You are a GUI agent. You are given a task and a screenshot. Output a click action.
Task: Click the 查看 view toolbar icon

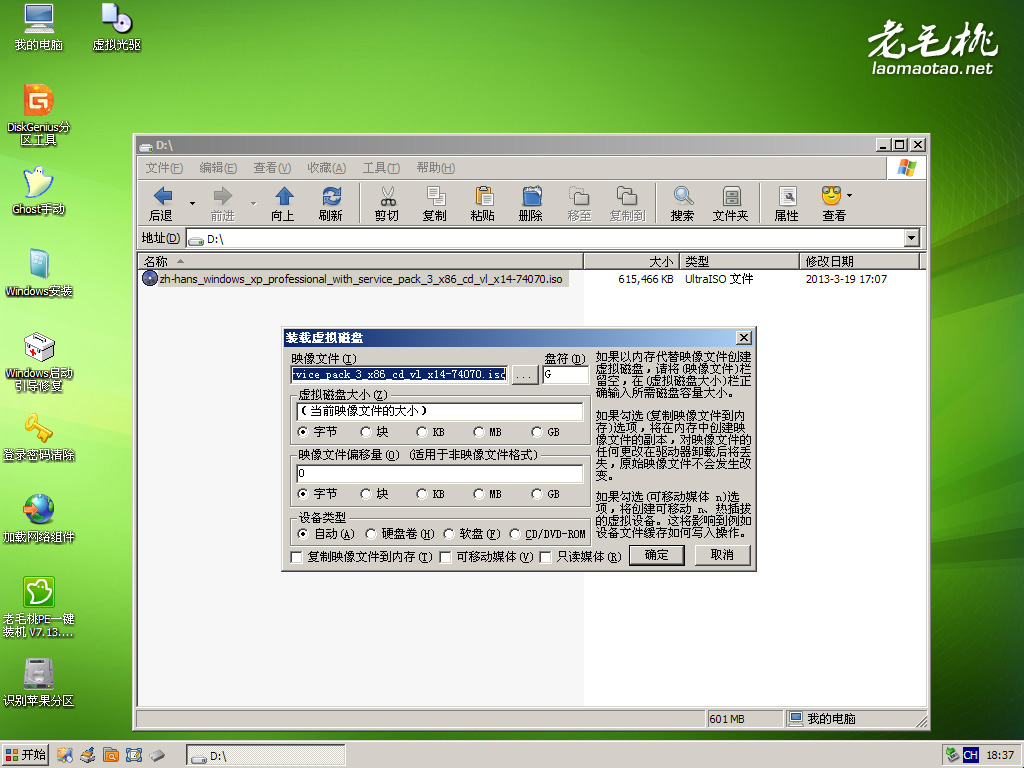point(833,203)
